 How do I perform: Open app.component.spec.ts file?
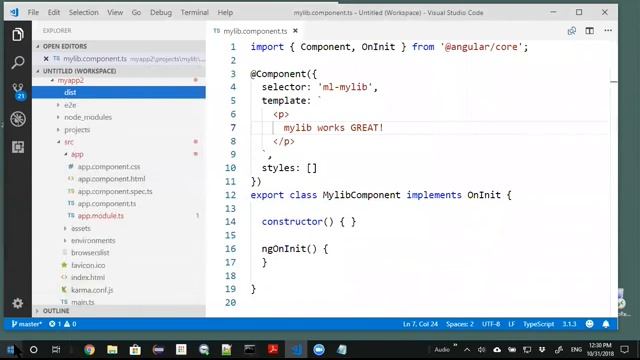115,191
